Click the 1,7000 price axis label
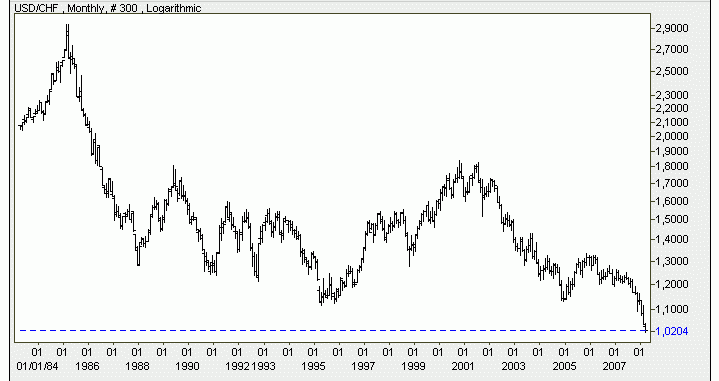This screenshot has height=381, width=719. [x=672, y=184]
